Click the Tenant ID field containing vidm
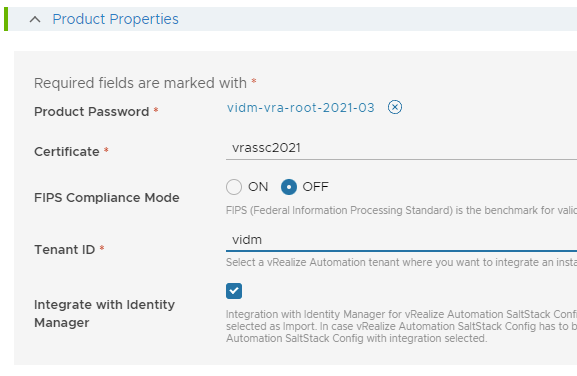This screenshot has width=577, height=376. (x=401, y=240)
